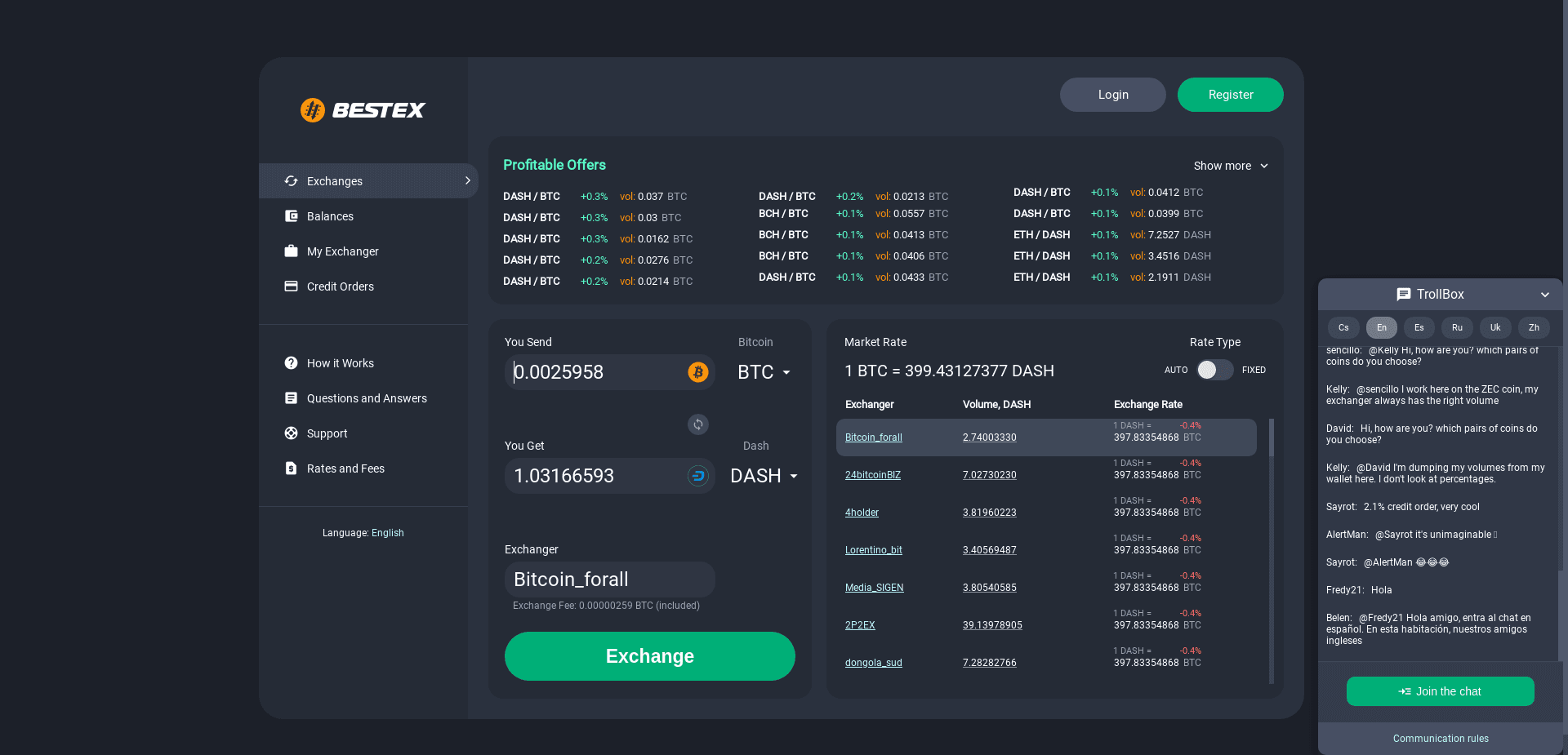Expand Show more profitable offers

tap(1231, 166)
